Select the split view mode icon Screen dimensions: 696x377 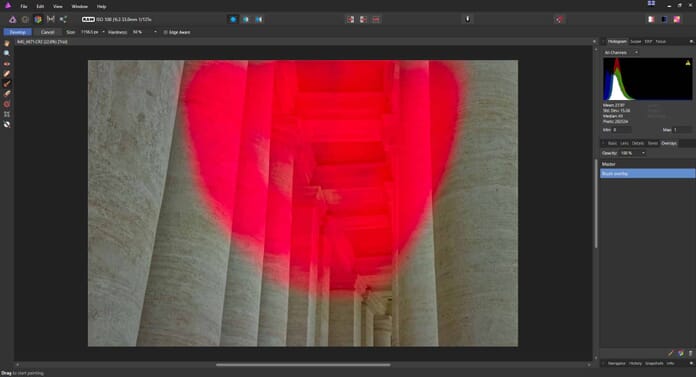[x=245, y=20]
